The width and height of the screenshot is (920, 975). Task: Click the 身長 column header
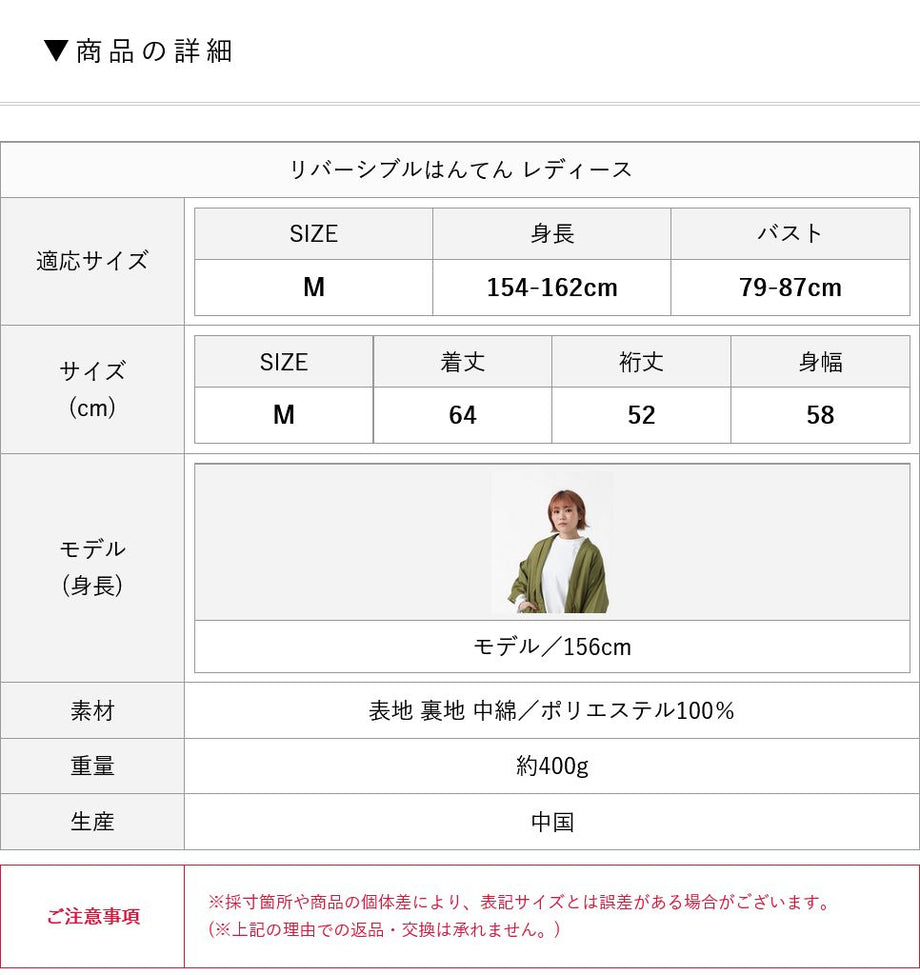coord(552,234)
